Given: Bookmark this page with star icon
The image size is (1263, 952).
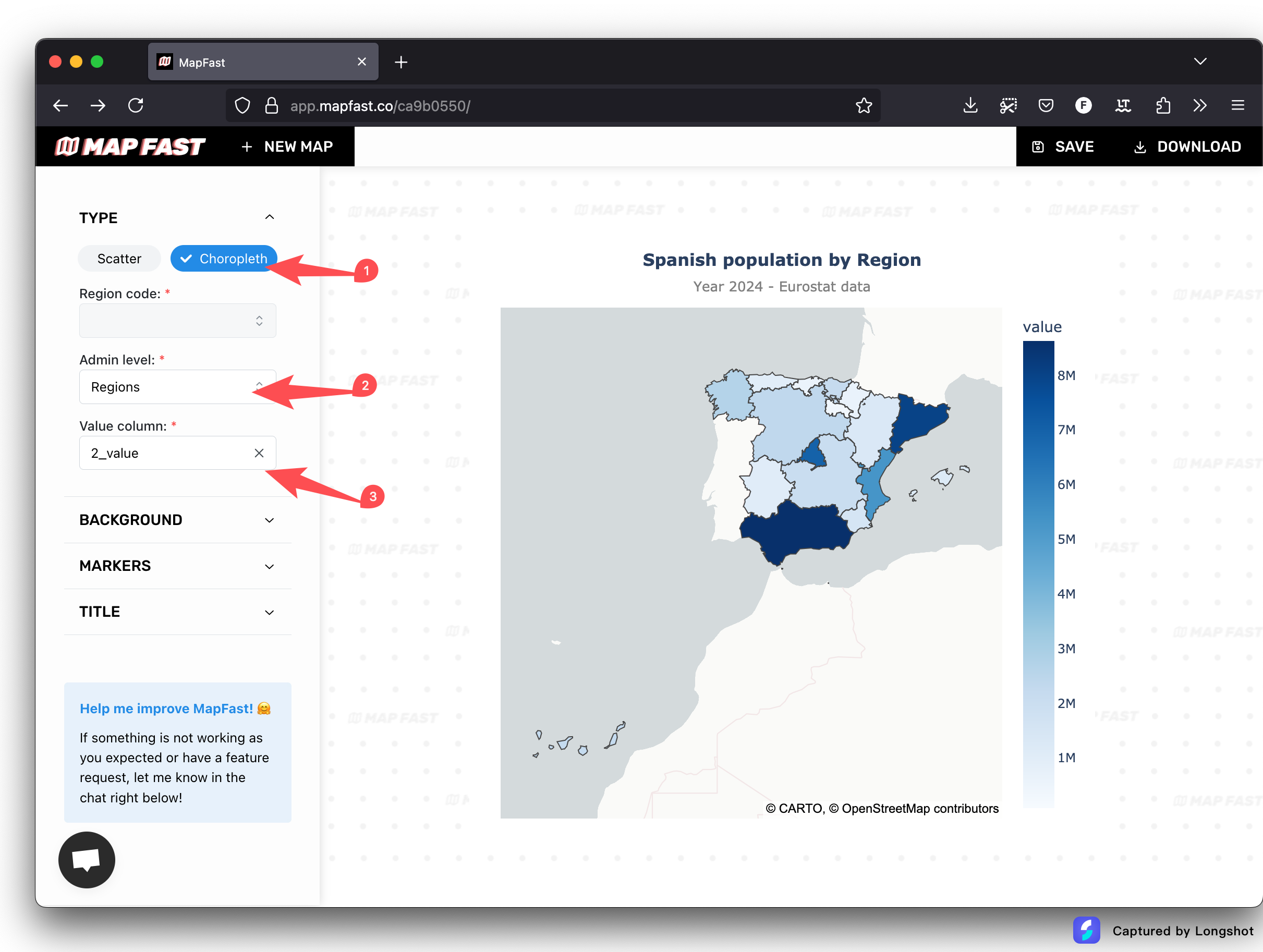Looking at the screenshot, I should coord(864,106).
